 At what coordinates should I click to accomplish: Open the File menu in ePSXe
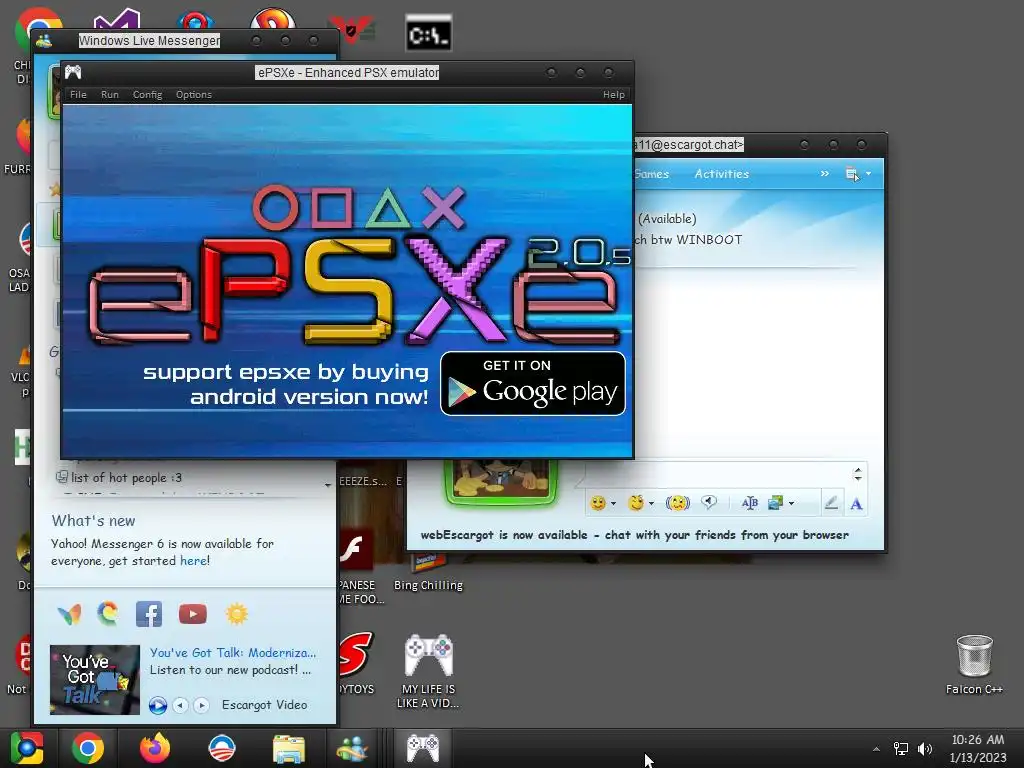[x=78, y=95]
